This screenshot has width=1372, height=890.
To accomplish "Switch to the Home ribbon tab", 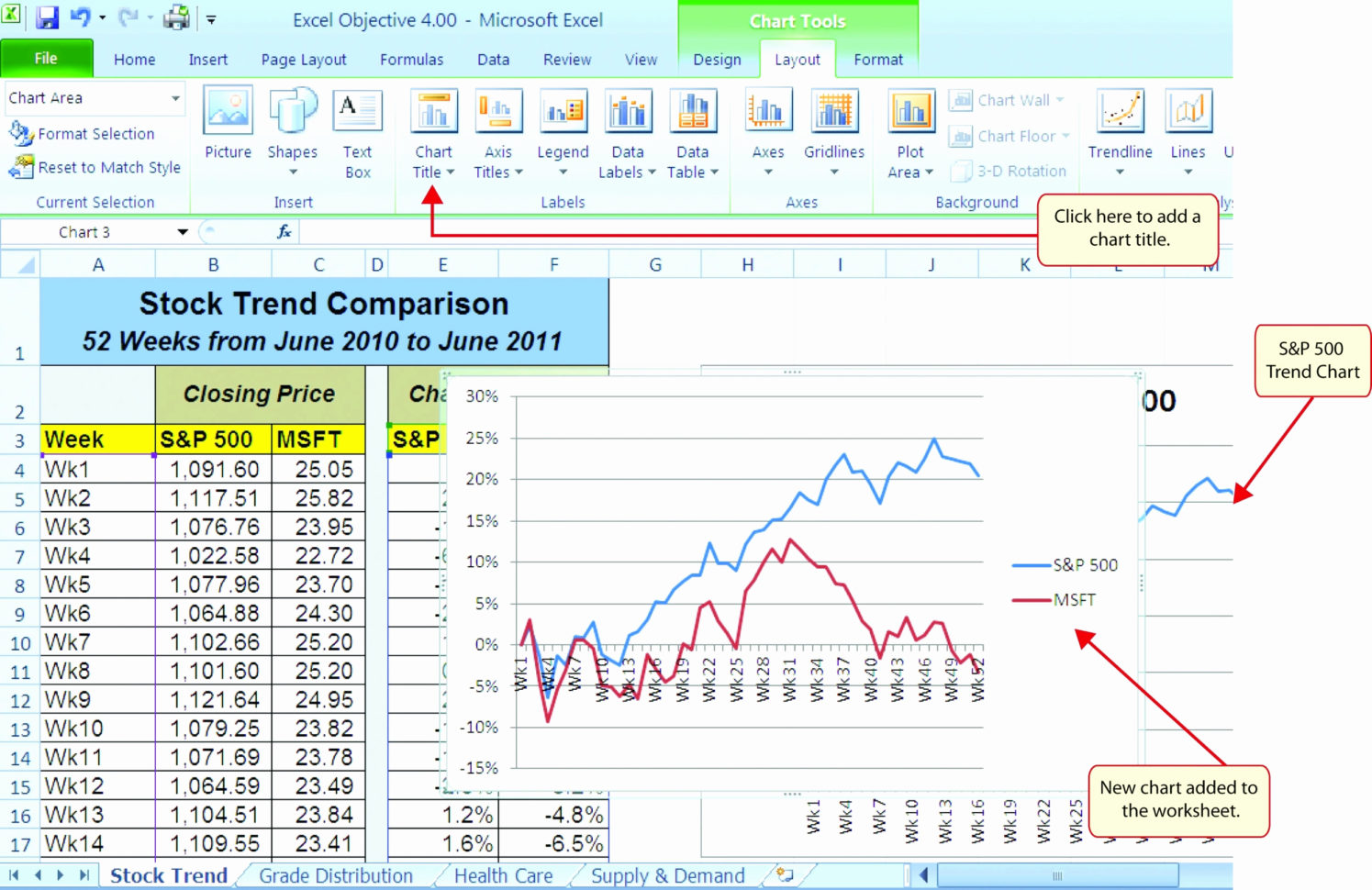I will (x=135, y=60).
